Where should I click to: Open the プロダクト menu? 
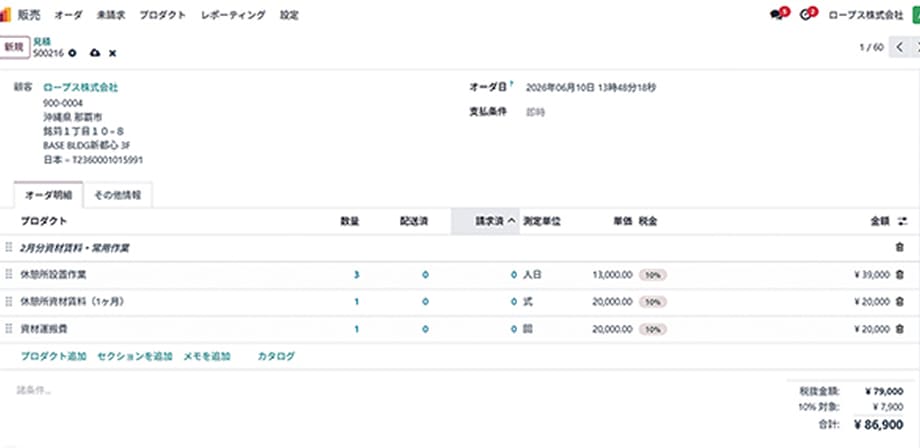(x=163, y=15)
